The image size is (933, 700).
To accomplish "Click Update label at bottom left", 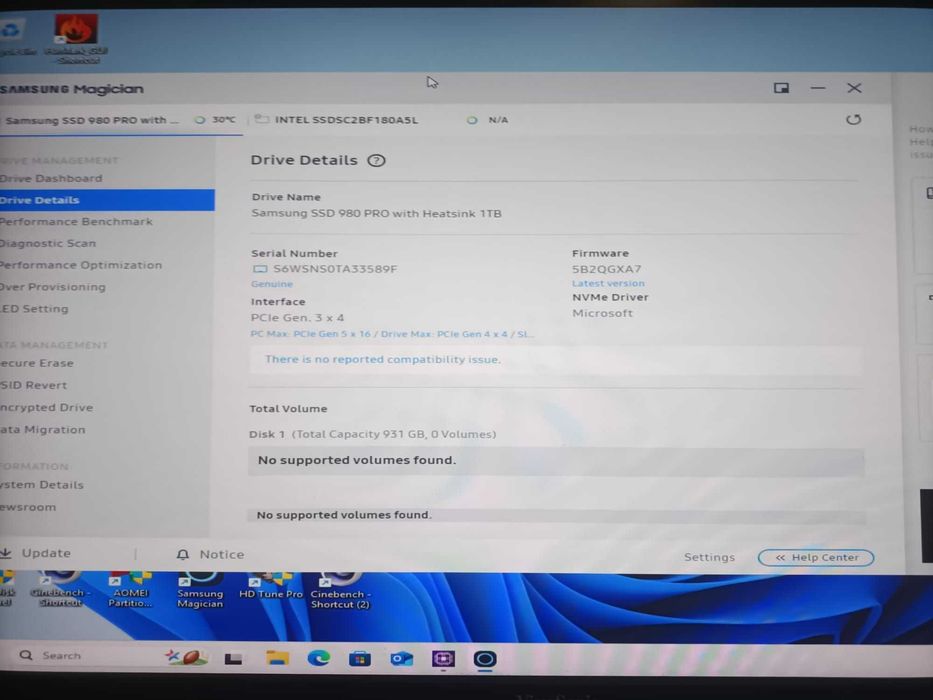I will point(46,553).
